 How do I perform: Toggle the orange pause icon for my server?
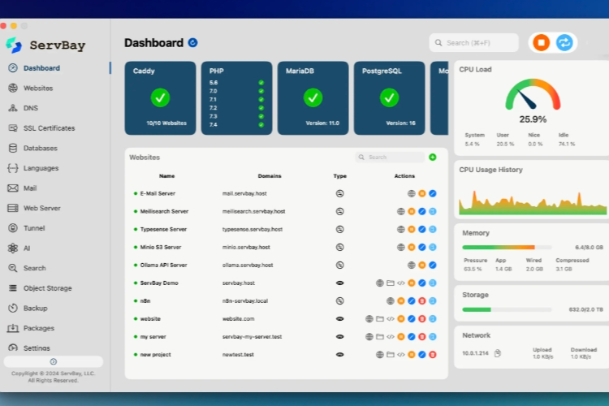401,336
